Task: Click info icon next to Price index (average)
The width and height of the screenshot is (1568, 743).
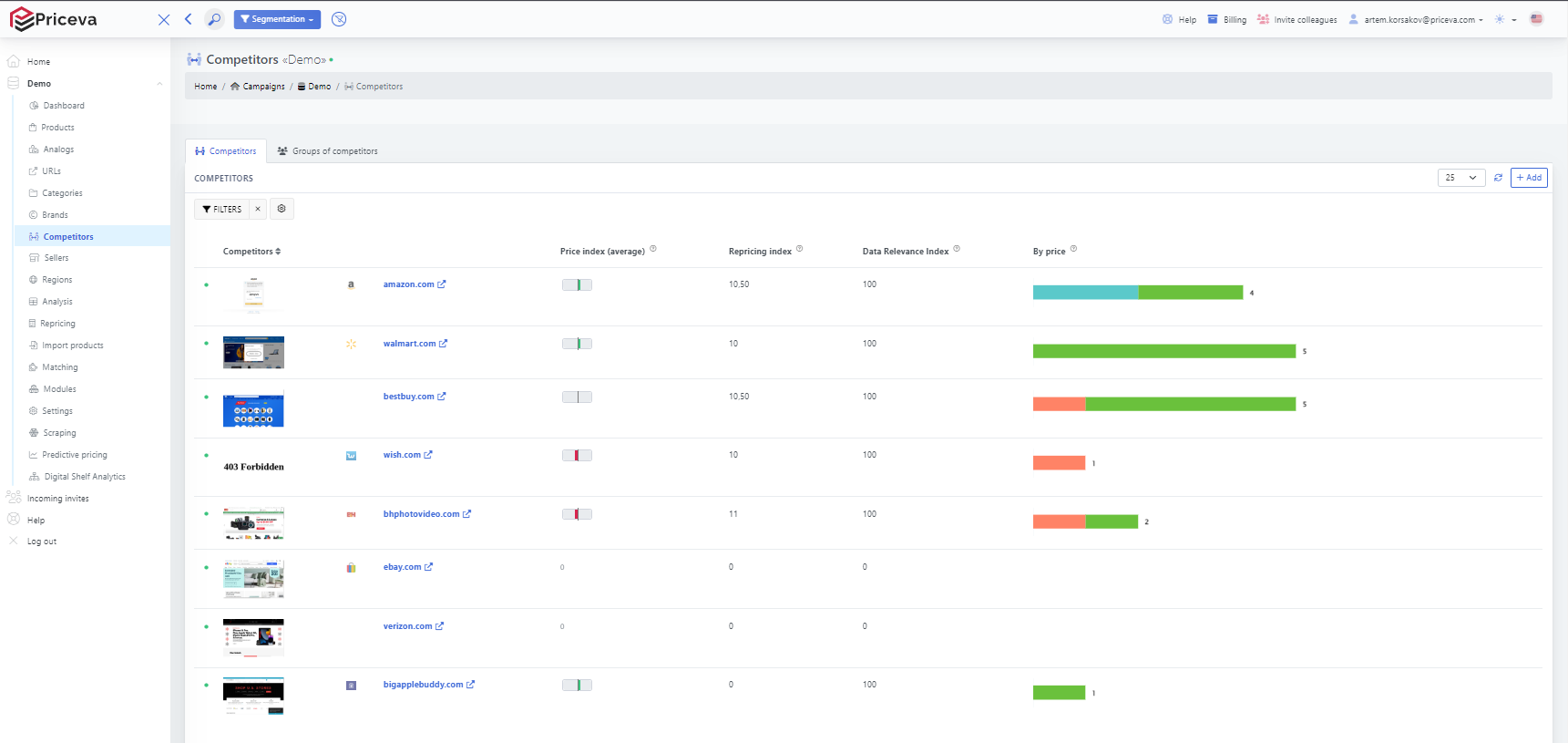Action: (x=653, y=249)
